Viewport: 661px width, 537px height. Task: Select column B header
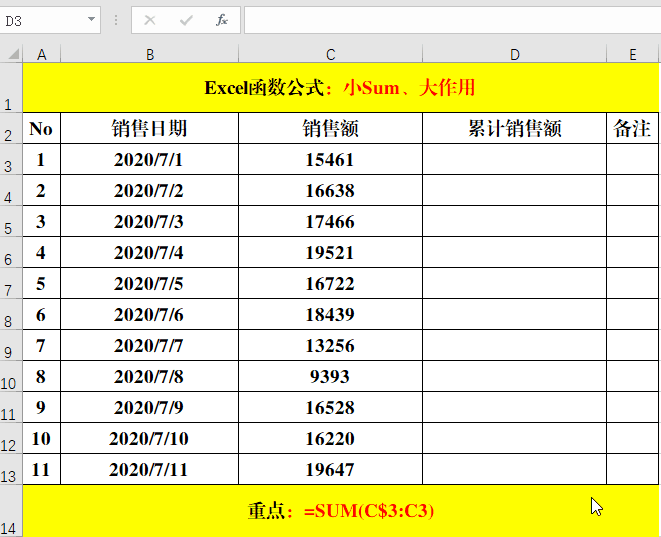[150, 54]
